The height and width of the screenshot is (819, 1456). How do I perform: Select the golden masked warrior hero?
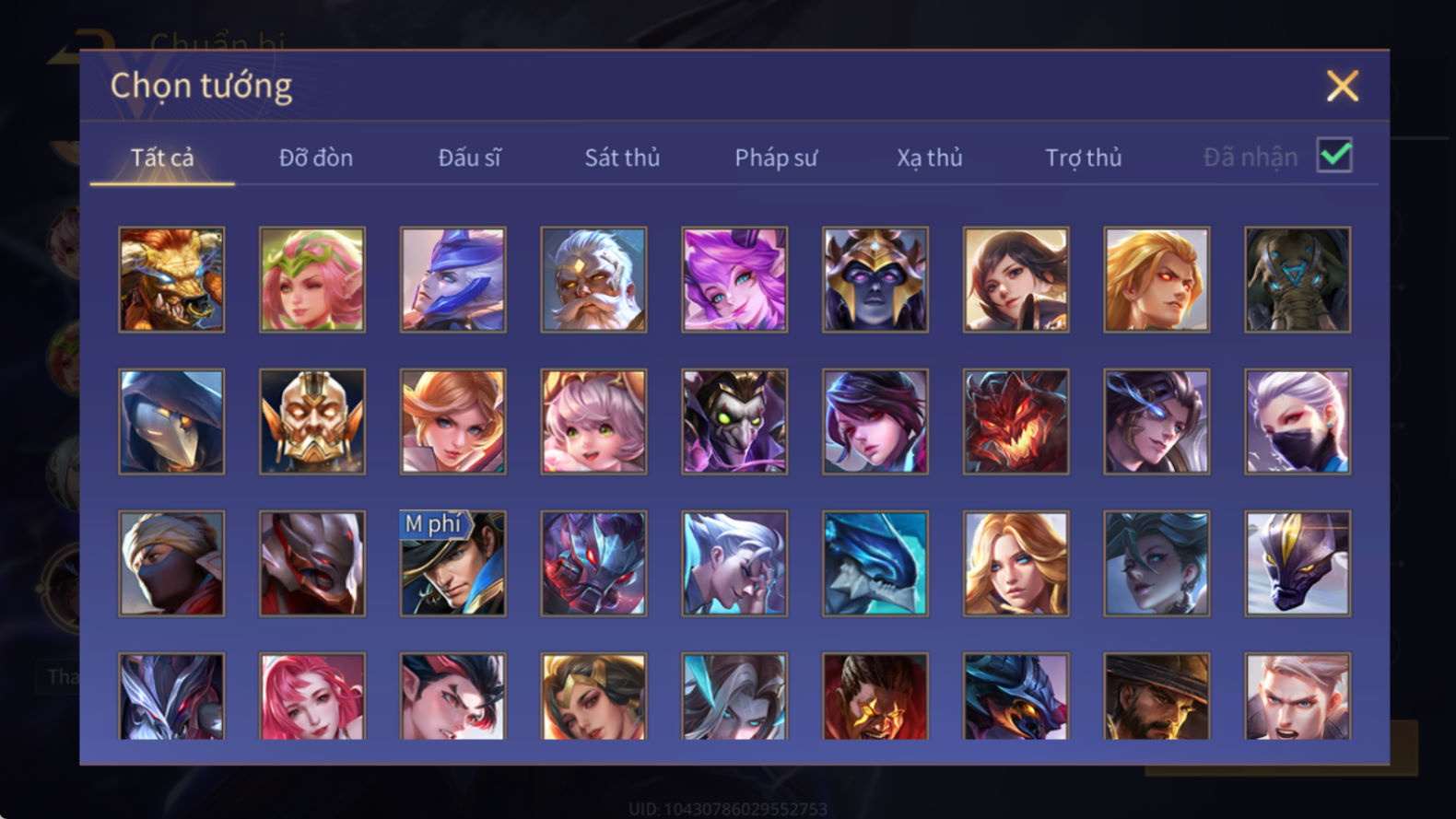[x=312, y=421]
